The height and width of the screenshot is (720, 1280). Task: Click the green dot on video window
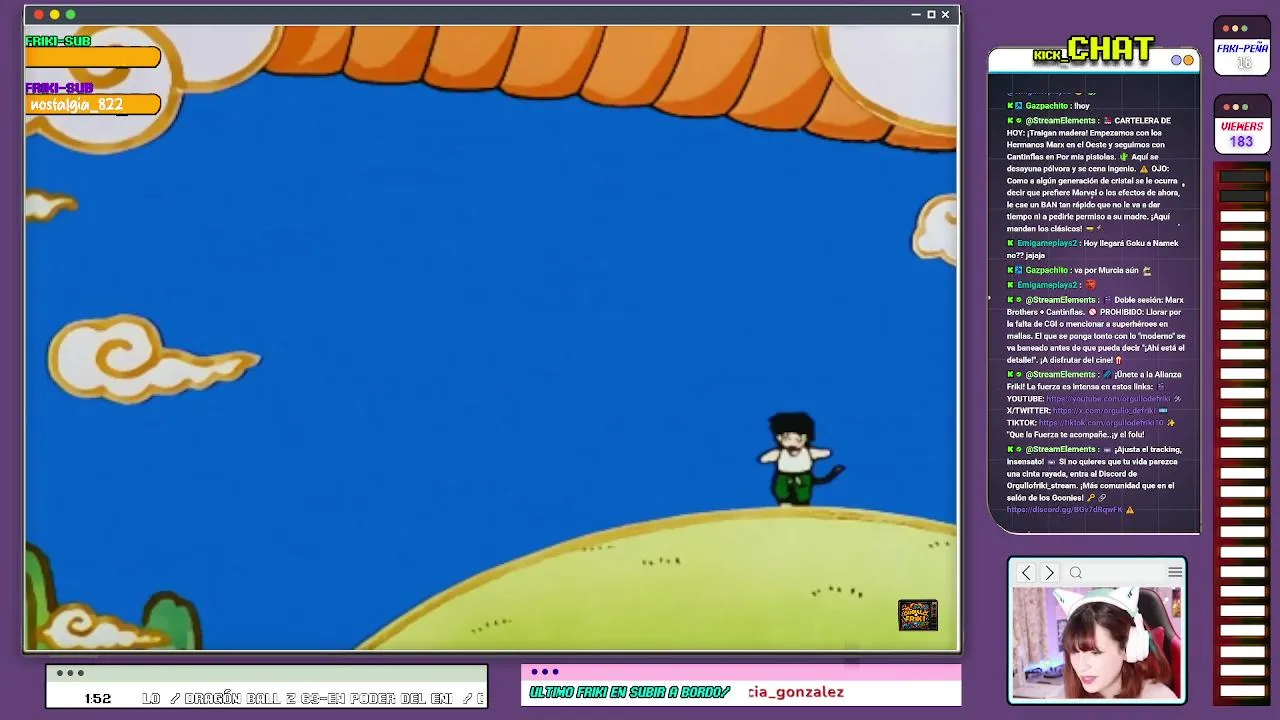(x=70, y=14)
